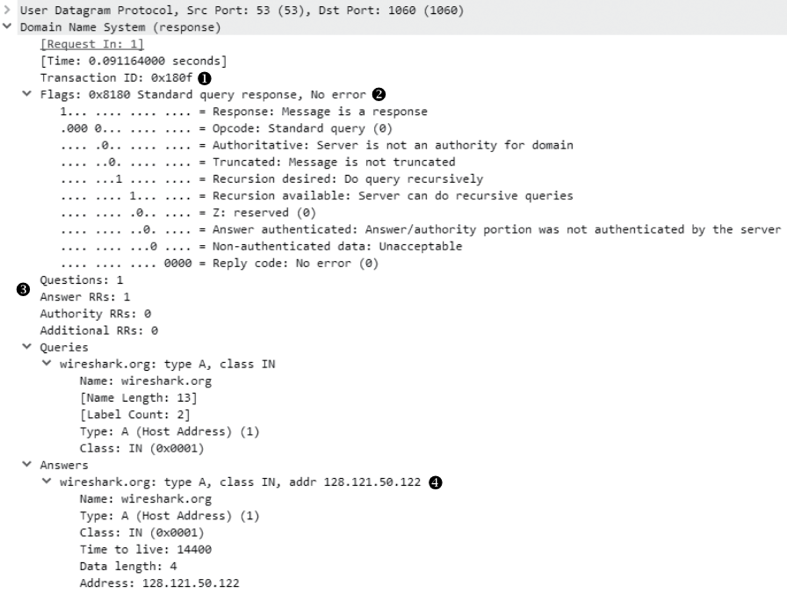Click the Name Length: 13 field
Image resolution: width=787 pixels, height=594 pixels.
(x=139, y=398)
